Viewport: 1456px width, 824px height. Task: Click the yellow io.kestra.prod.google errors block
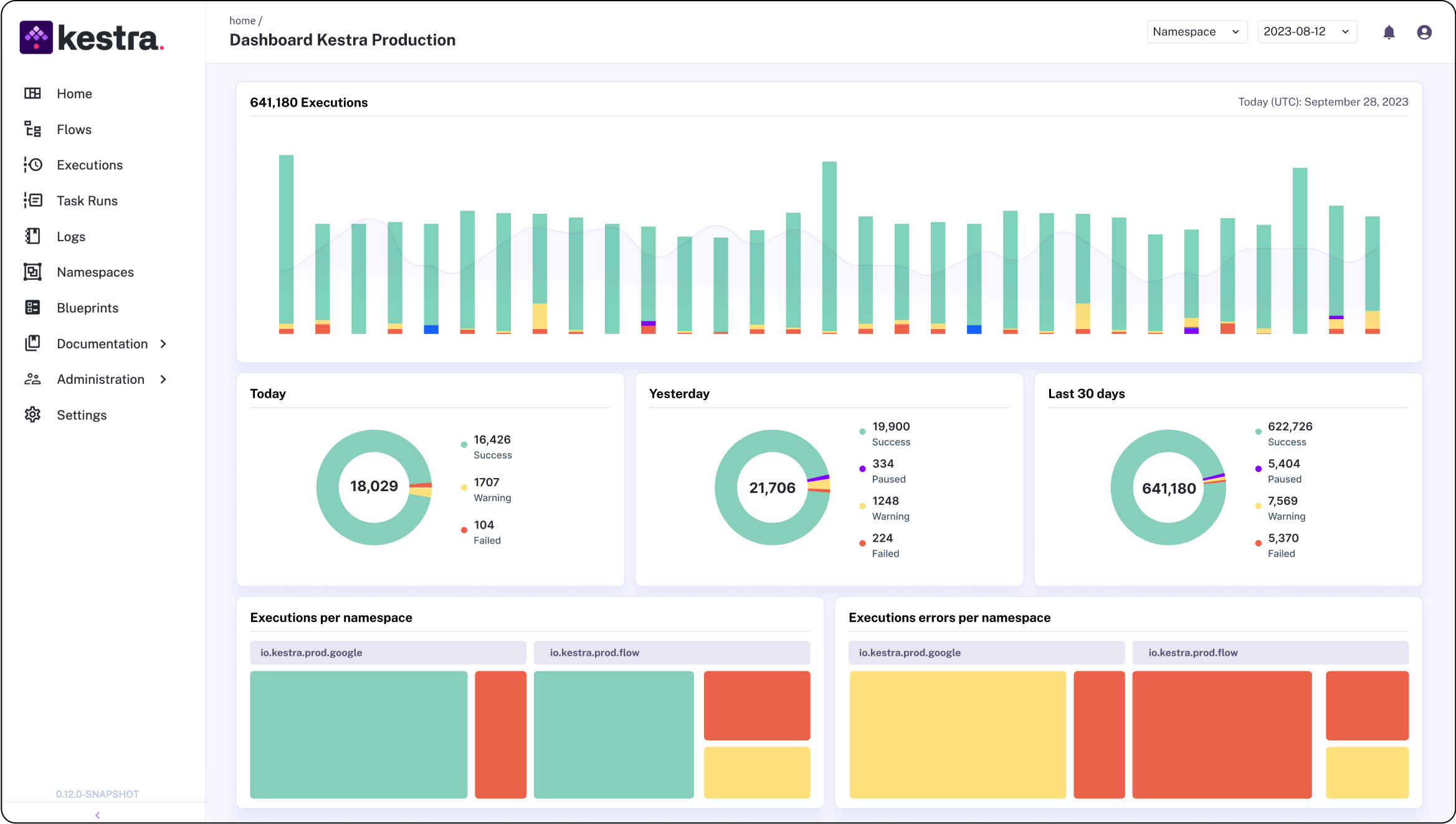[957, 734]
